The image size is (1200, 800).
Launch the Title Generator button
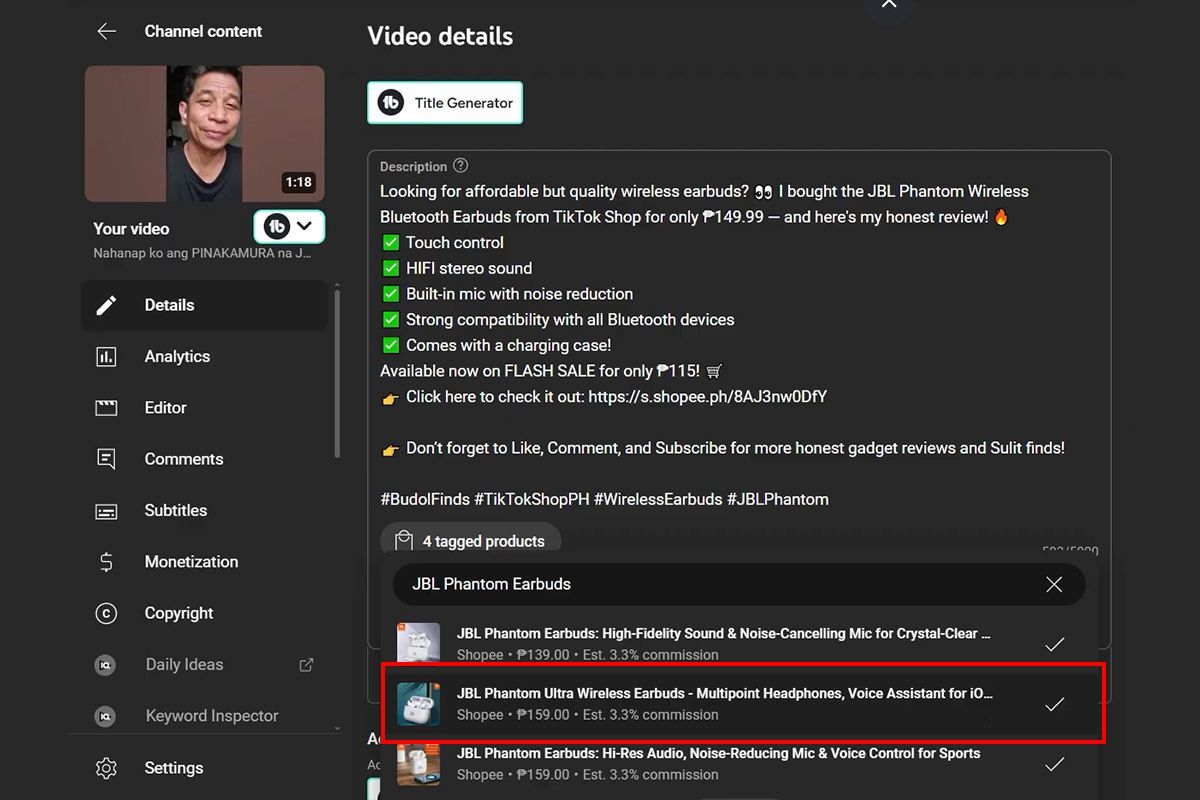[445, 102]
